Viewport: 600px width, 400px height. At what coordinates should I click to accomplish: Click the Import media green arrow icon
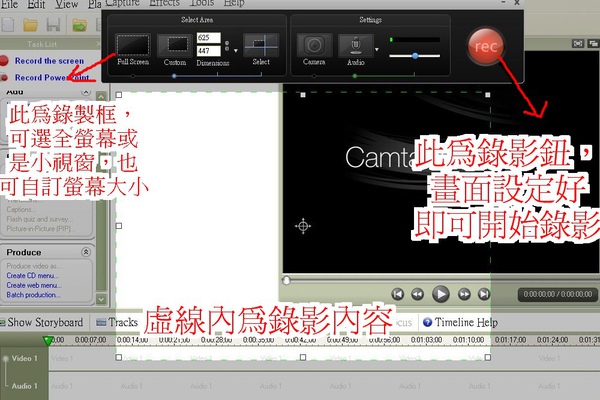pos(79,25)
